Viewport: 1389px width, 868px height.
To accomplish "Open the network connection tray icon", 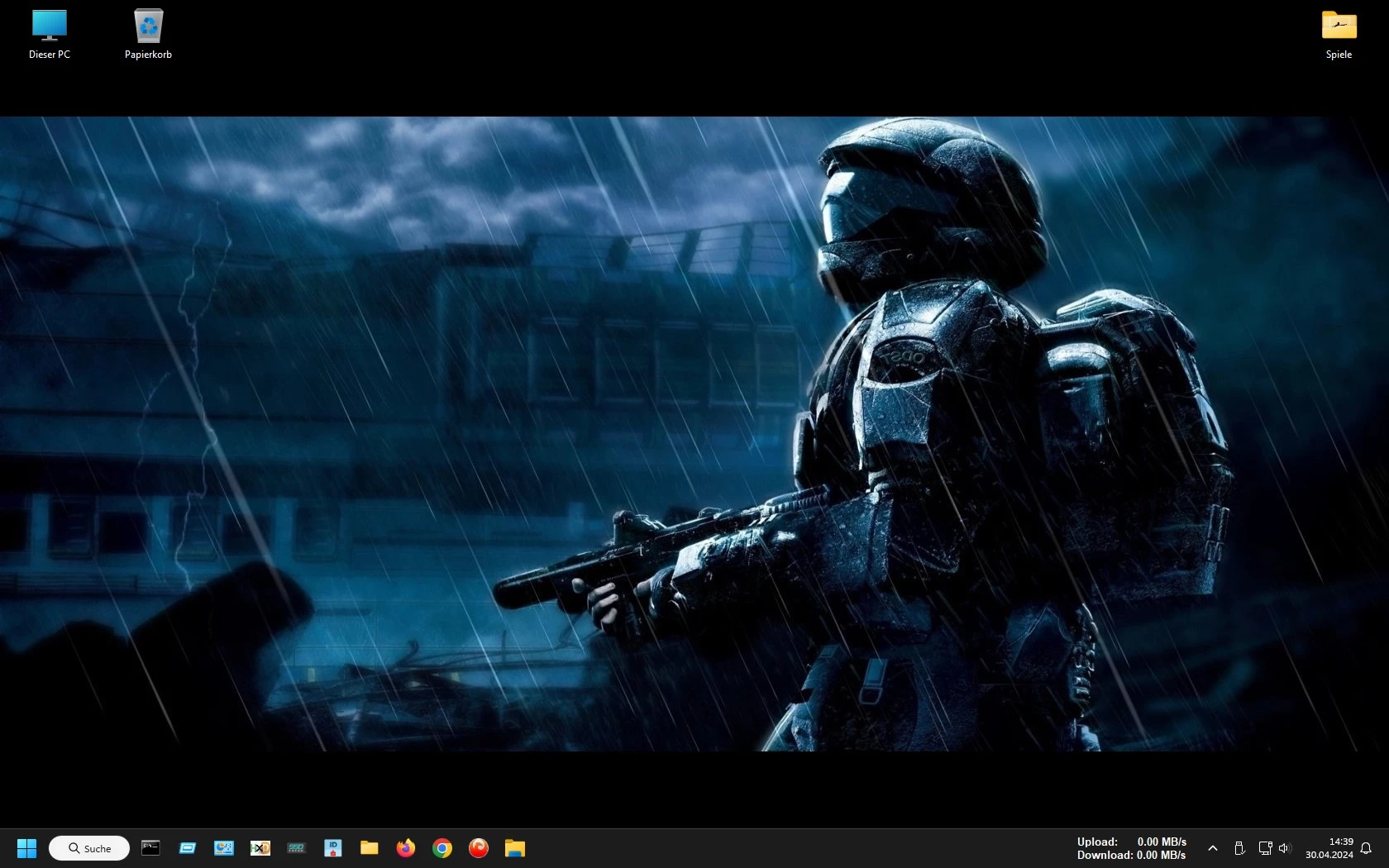I will point(1265,848).
